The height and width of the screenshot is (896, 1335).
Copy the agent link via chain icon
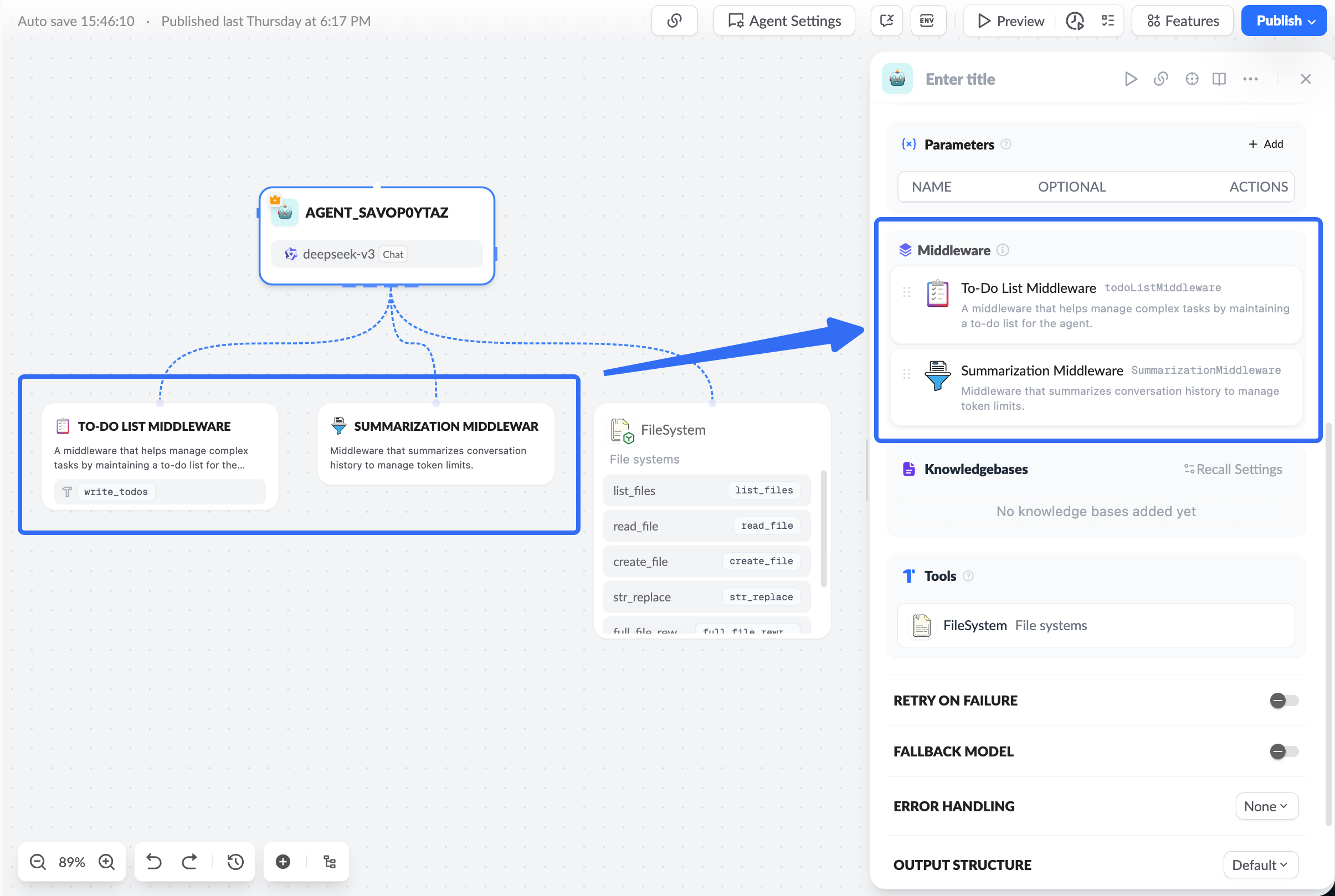pyautogui.click(x=1161, y=79)
